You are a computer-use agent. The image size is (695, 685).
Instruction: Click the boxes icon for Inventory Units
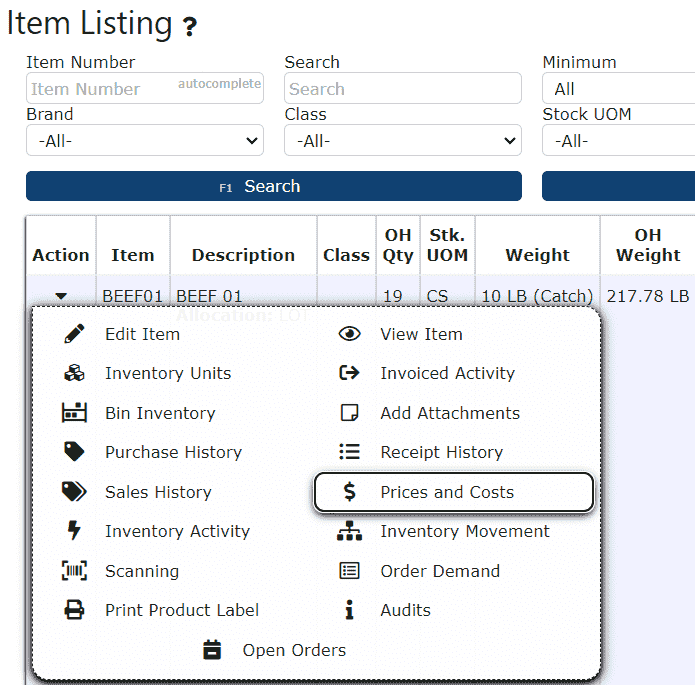(74, 374)
